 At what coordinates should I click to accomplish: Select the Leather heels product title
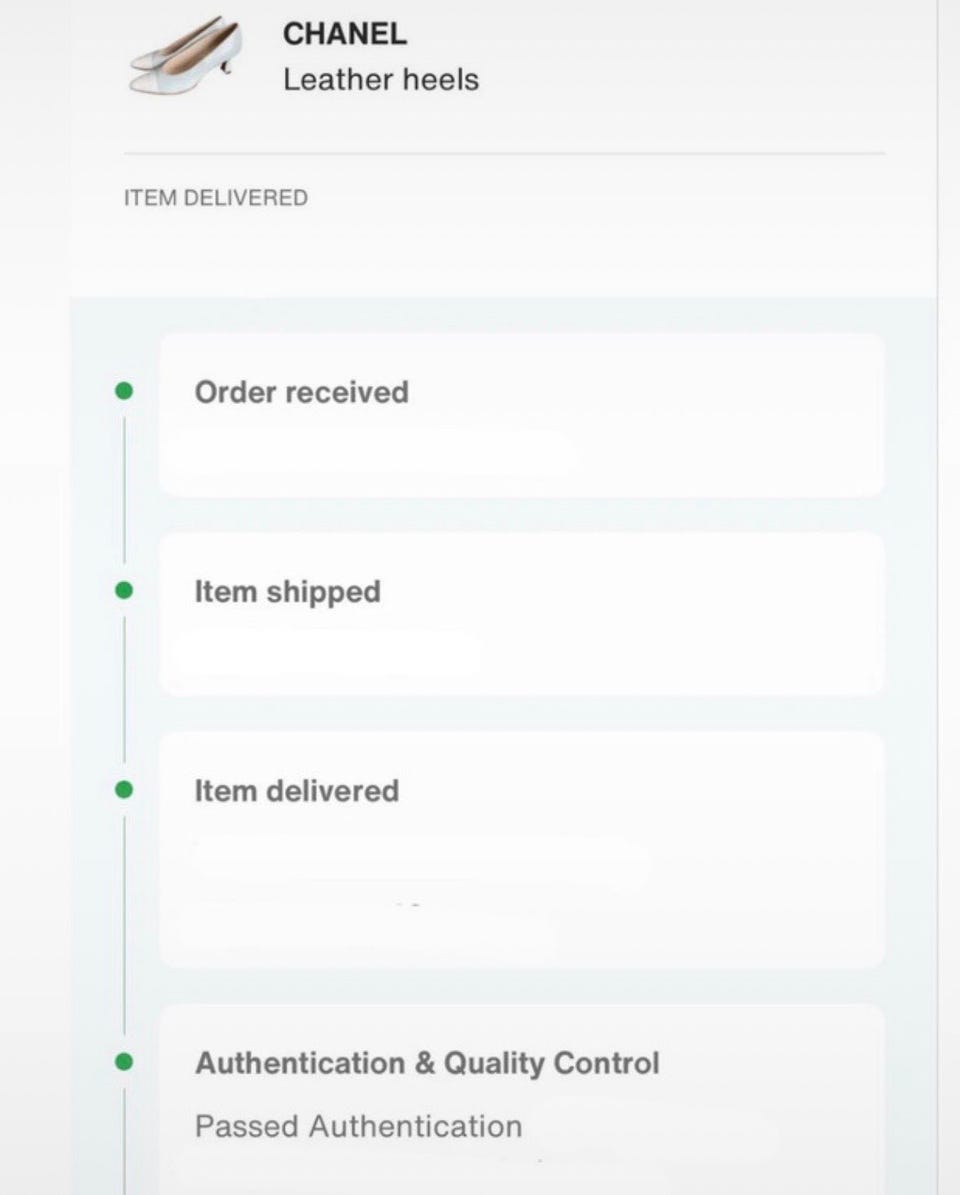point(381,79)
